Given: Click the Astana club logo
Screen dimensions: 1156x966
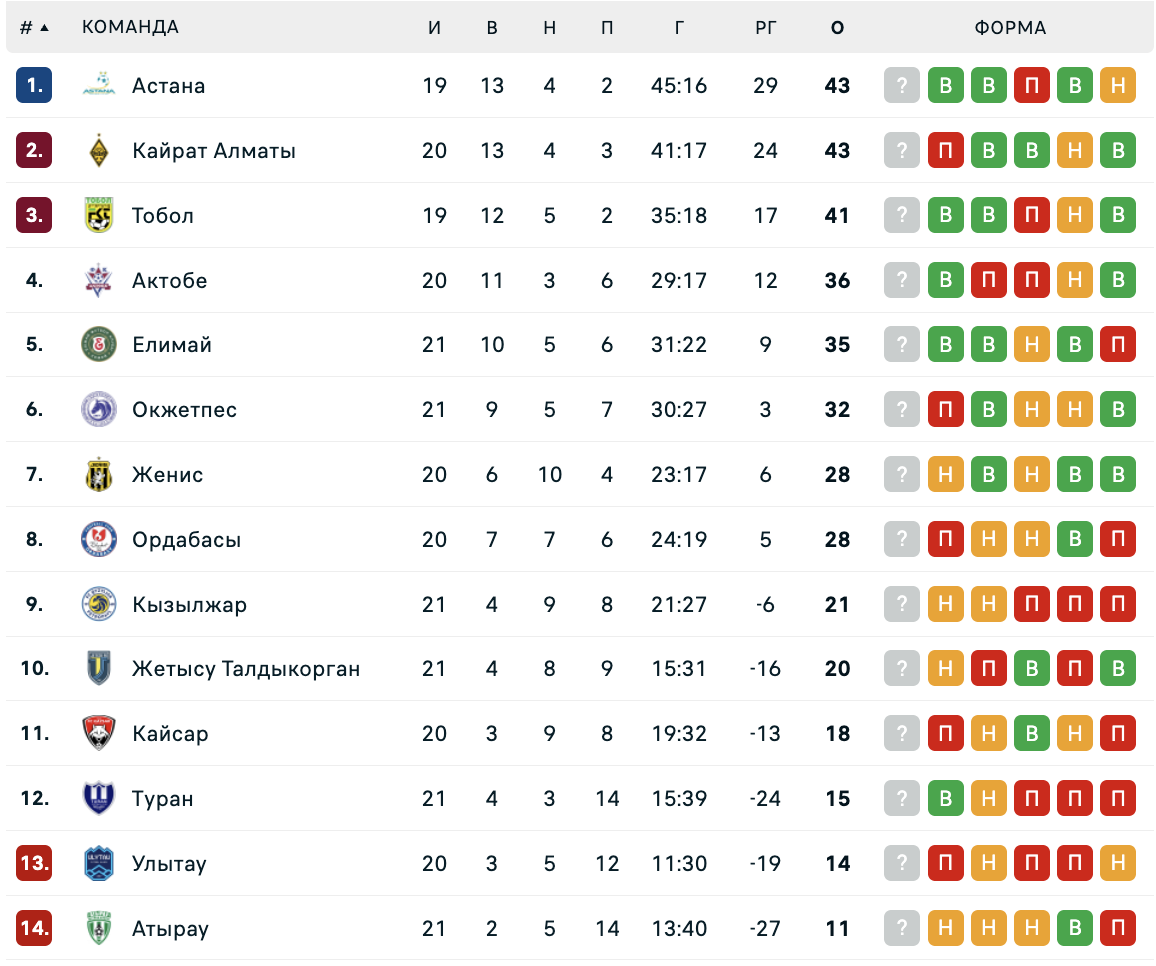Looking at the screenshot, I should [98, 85].
